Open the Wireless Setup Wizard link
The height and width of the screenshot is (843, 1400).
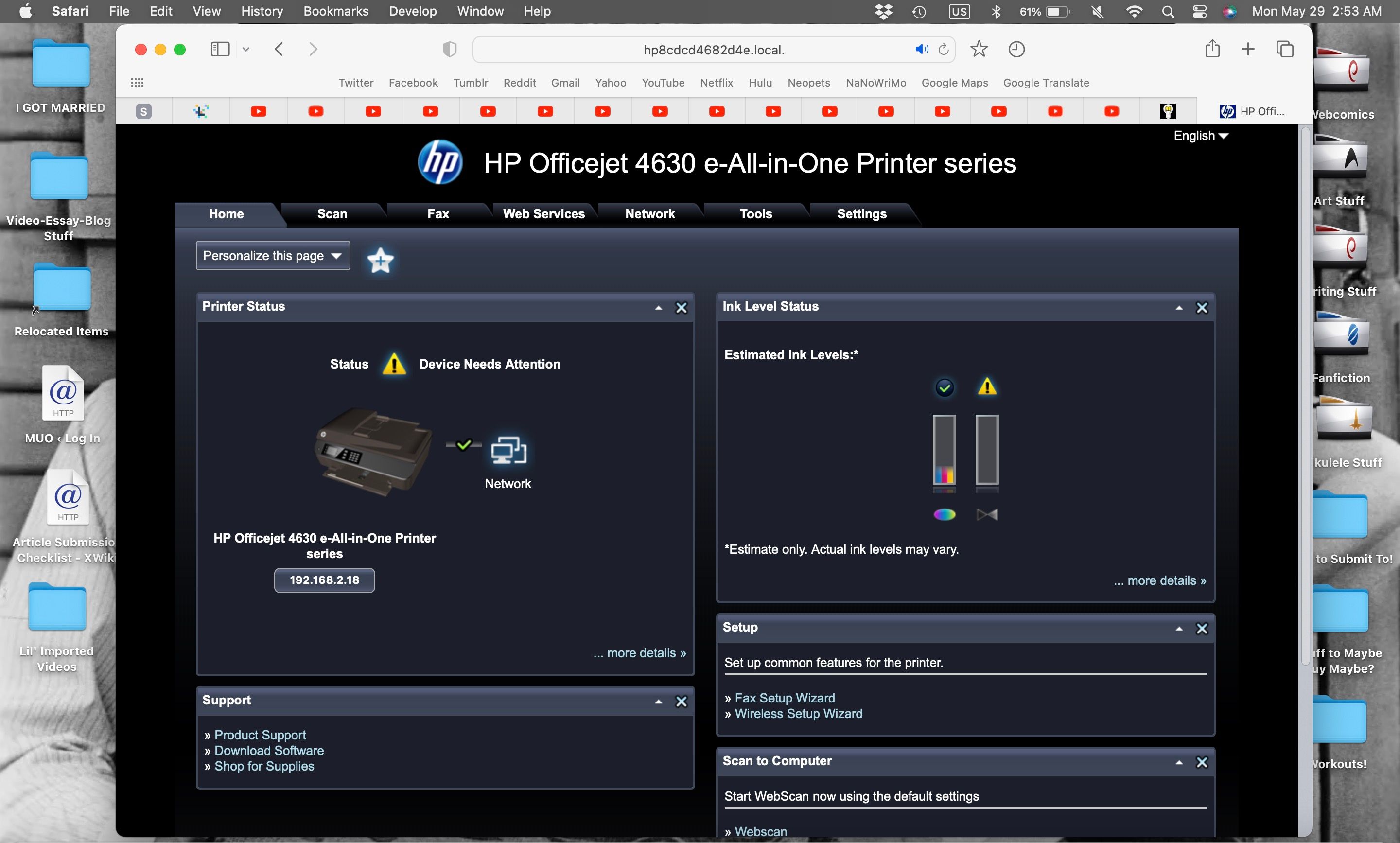click(x=798, y=714)
